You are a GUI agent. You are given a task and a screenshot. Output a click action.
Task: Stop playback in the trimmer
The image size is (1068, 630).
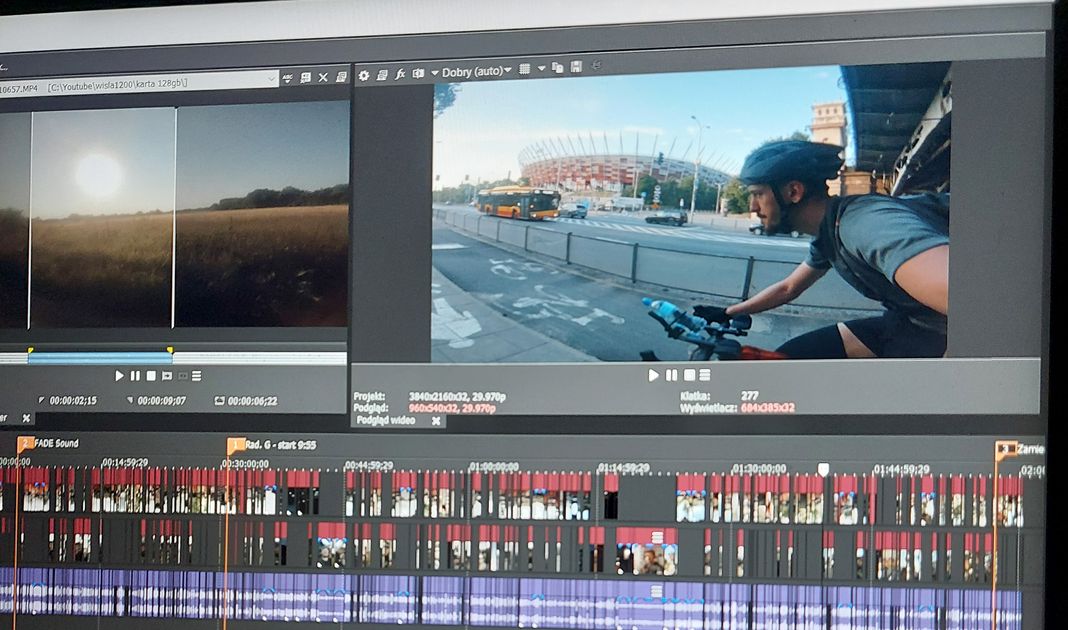[x=151, y=376]
